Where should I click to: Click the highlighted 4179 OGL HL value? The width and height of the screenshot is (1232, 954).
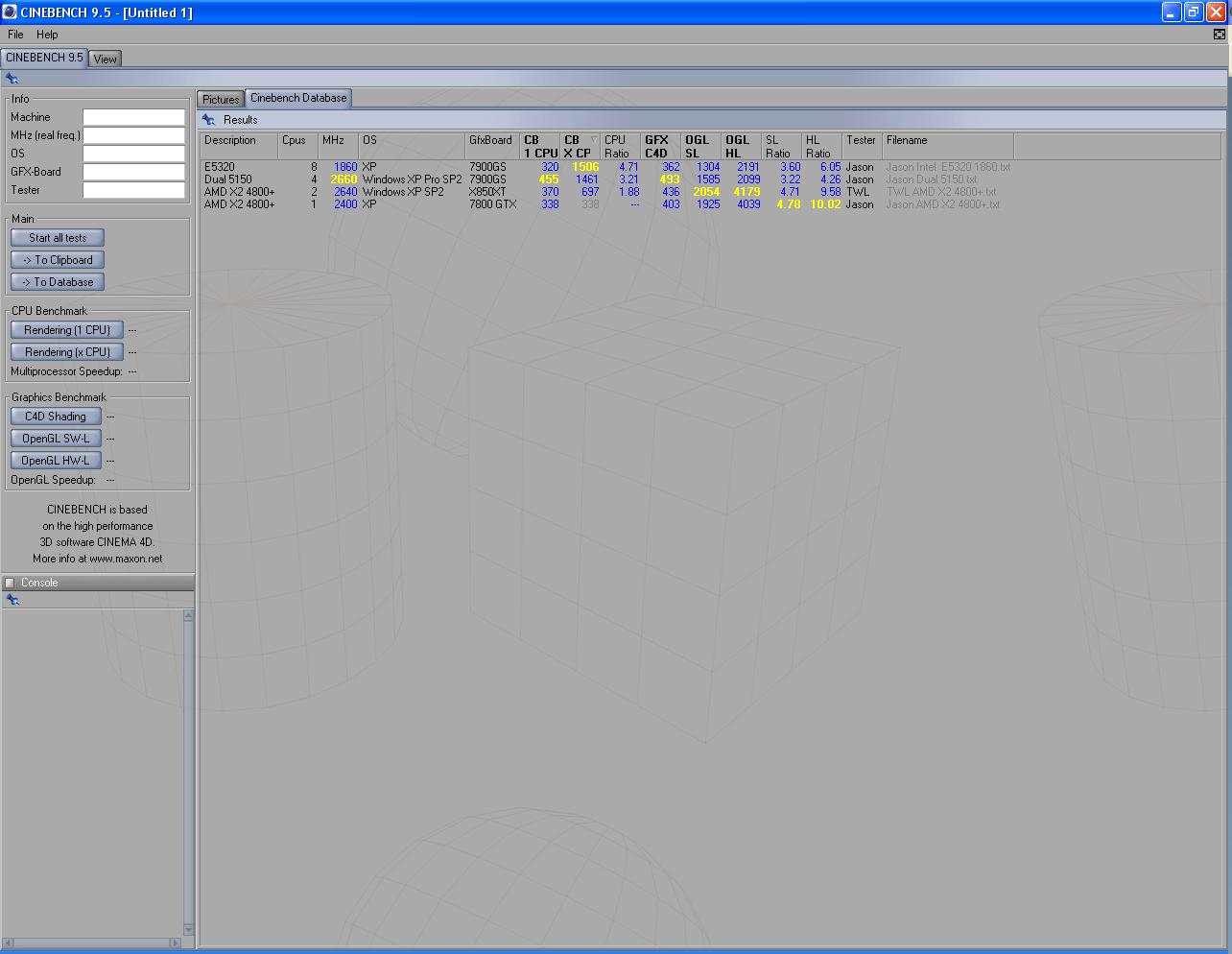pos(746,192)
